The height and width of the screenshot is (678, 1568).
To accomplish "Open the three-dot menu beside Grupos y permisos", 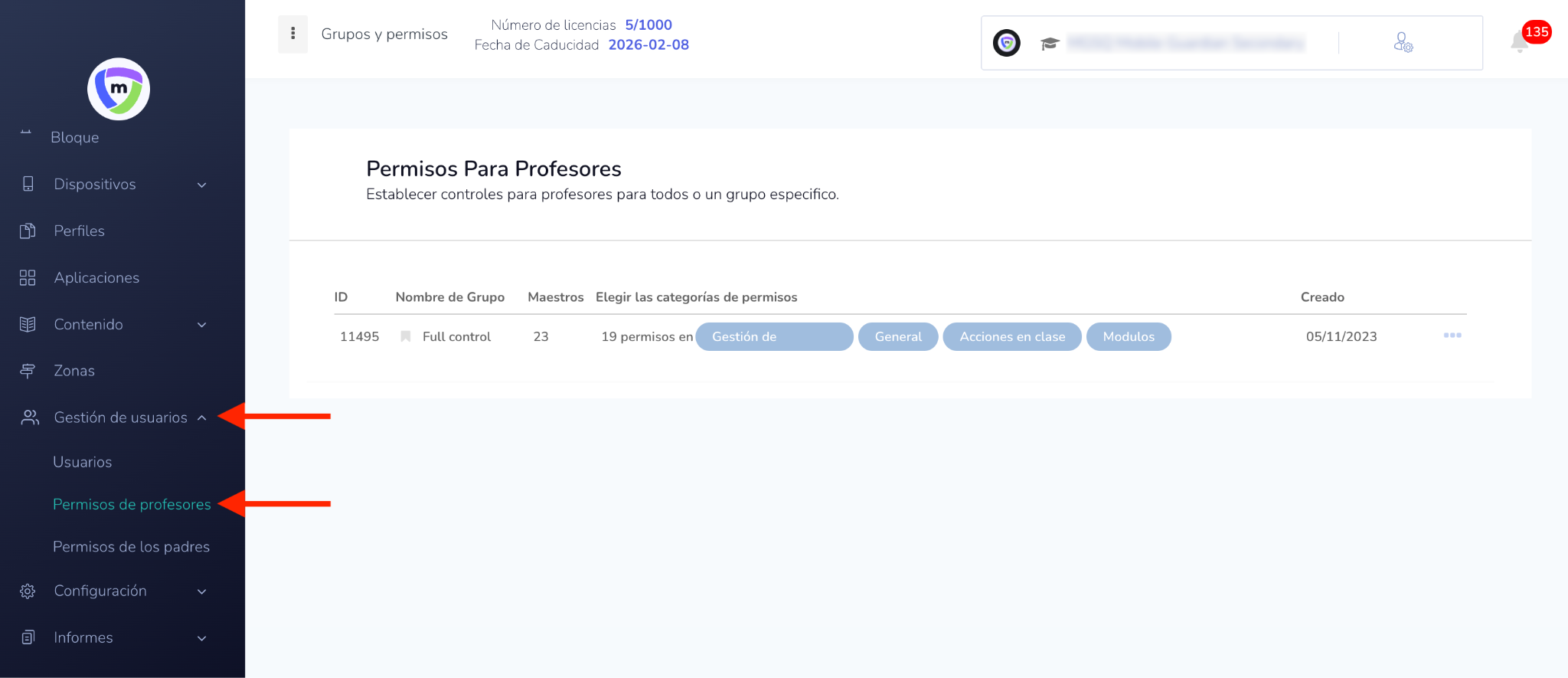I will [x=292, y=34].
